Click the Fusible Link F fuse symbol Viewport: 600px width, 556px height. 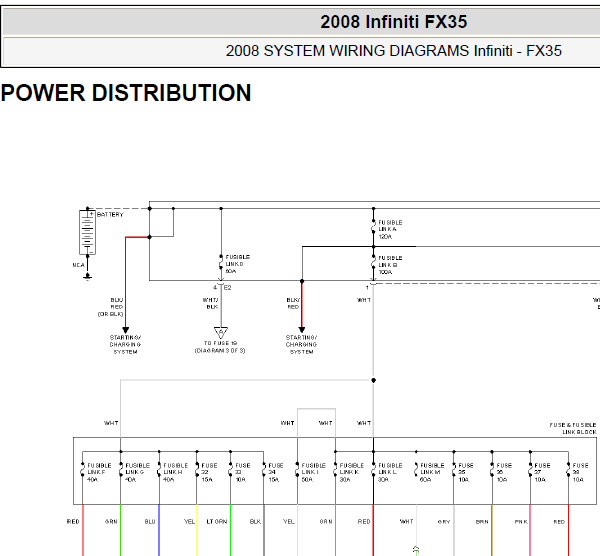click(x=82, y=470)
